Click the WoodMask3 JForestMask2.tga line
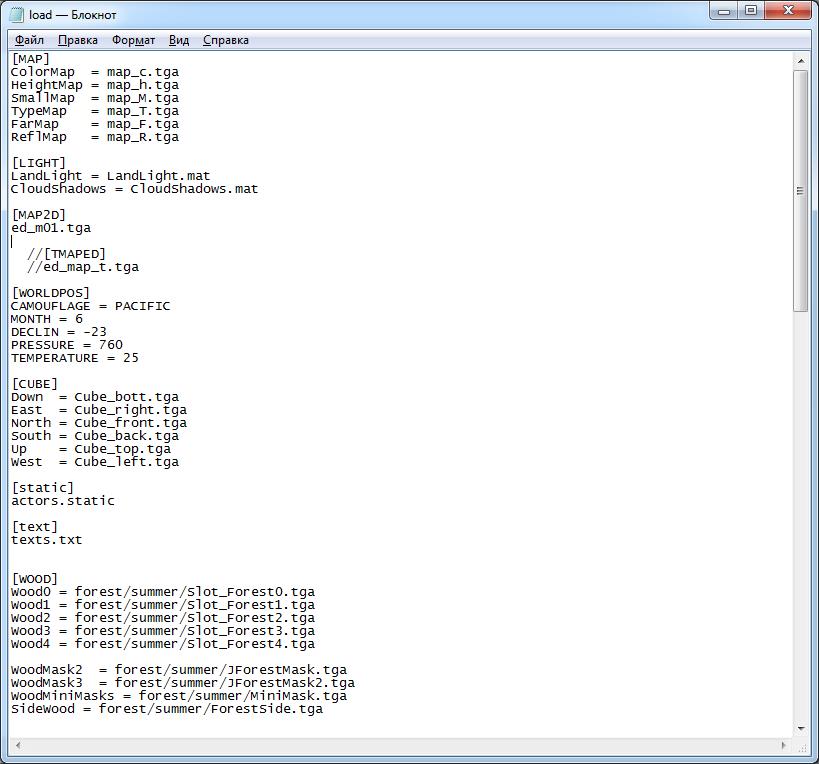The image size is (819, 764). tap(183, 684)
